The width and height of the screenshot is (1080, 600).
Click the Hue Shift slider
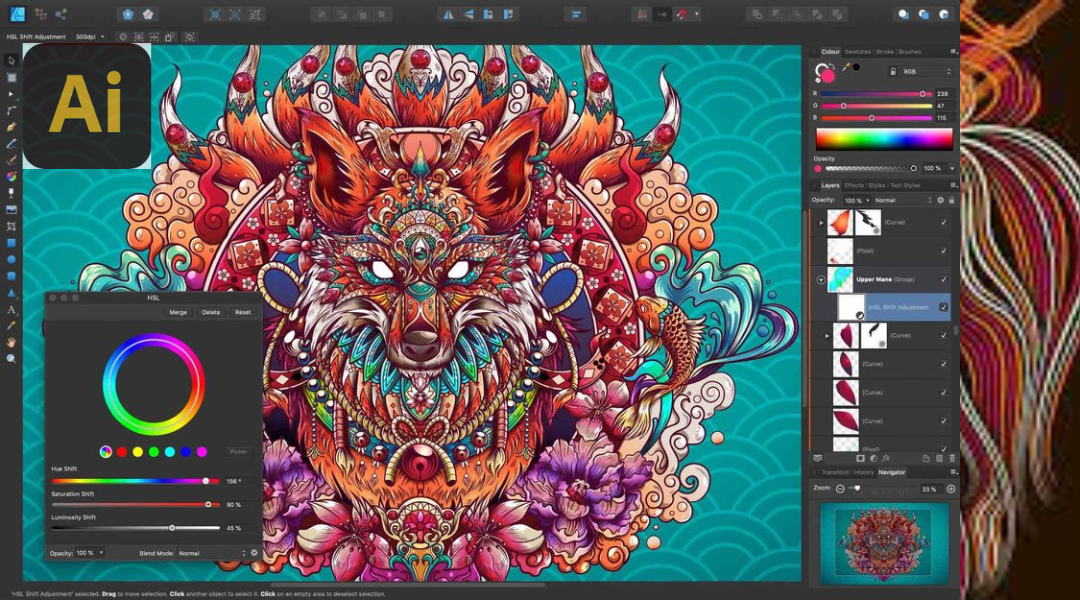[136, 481]
